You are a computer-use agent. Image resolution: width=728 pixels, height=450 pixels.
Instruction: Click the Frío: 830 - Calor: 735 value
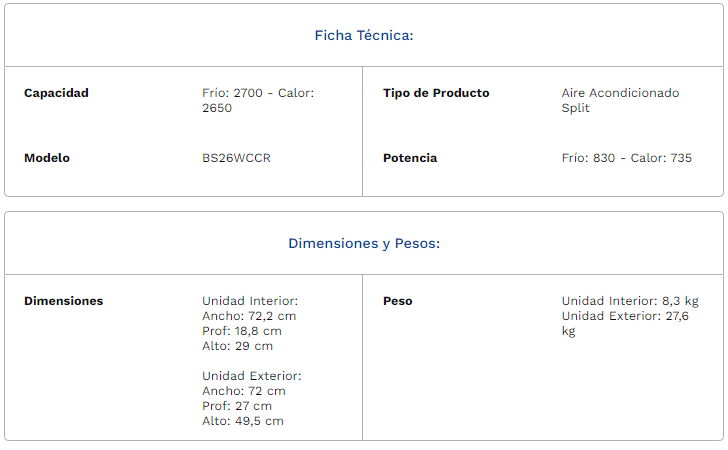click(627, 158)
